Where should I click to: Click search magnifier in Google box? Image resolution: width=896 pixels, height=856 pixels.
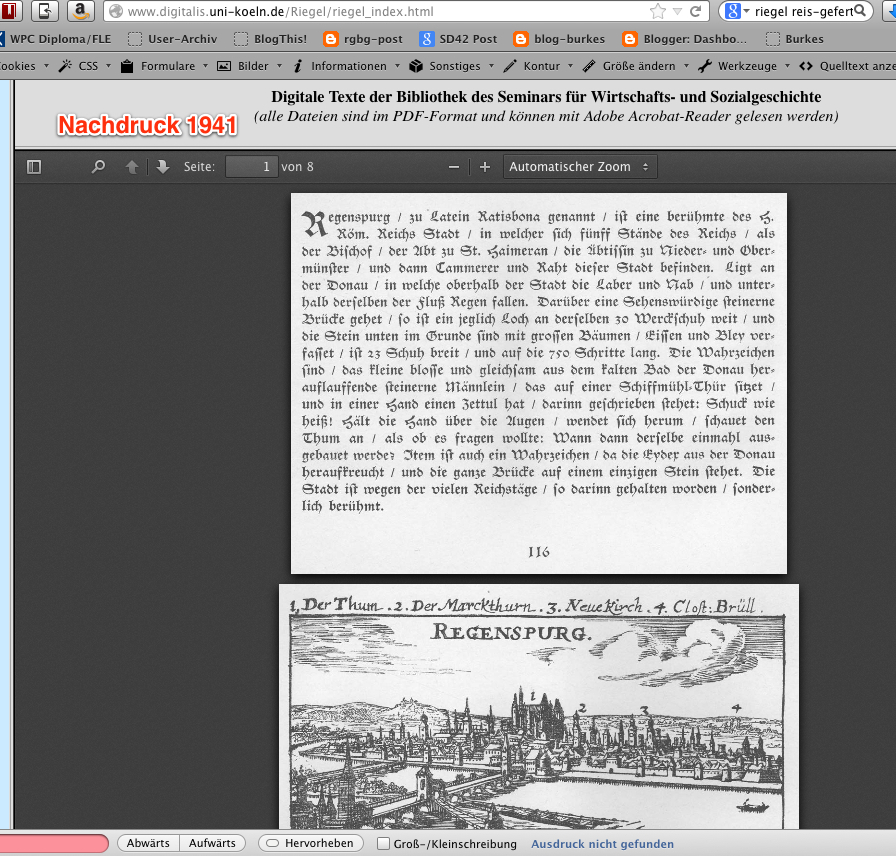(x=861, y=11)
